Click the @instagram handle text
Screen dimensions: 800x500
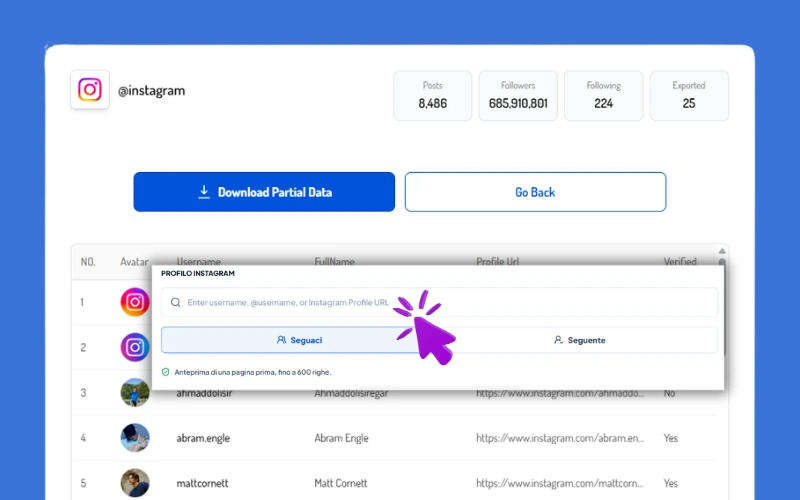click(x=152, y=91)
